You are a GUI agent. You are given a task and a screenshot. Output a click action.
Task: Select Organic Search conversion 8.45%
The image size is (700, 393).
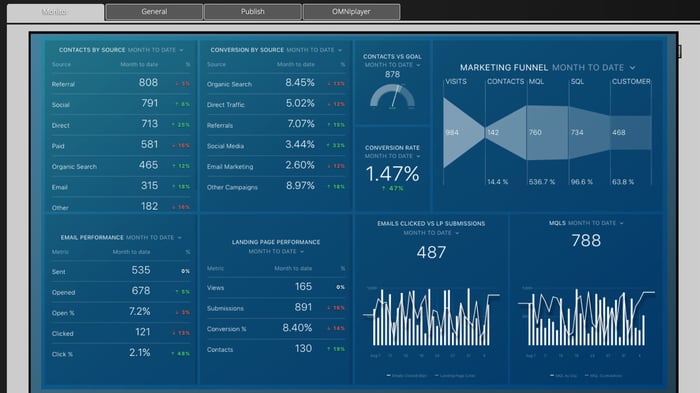[300, 83]
